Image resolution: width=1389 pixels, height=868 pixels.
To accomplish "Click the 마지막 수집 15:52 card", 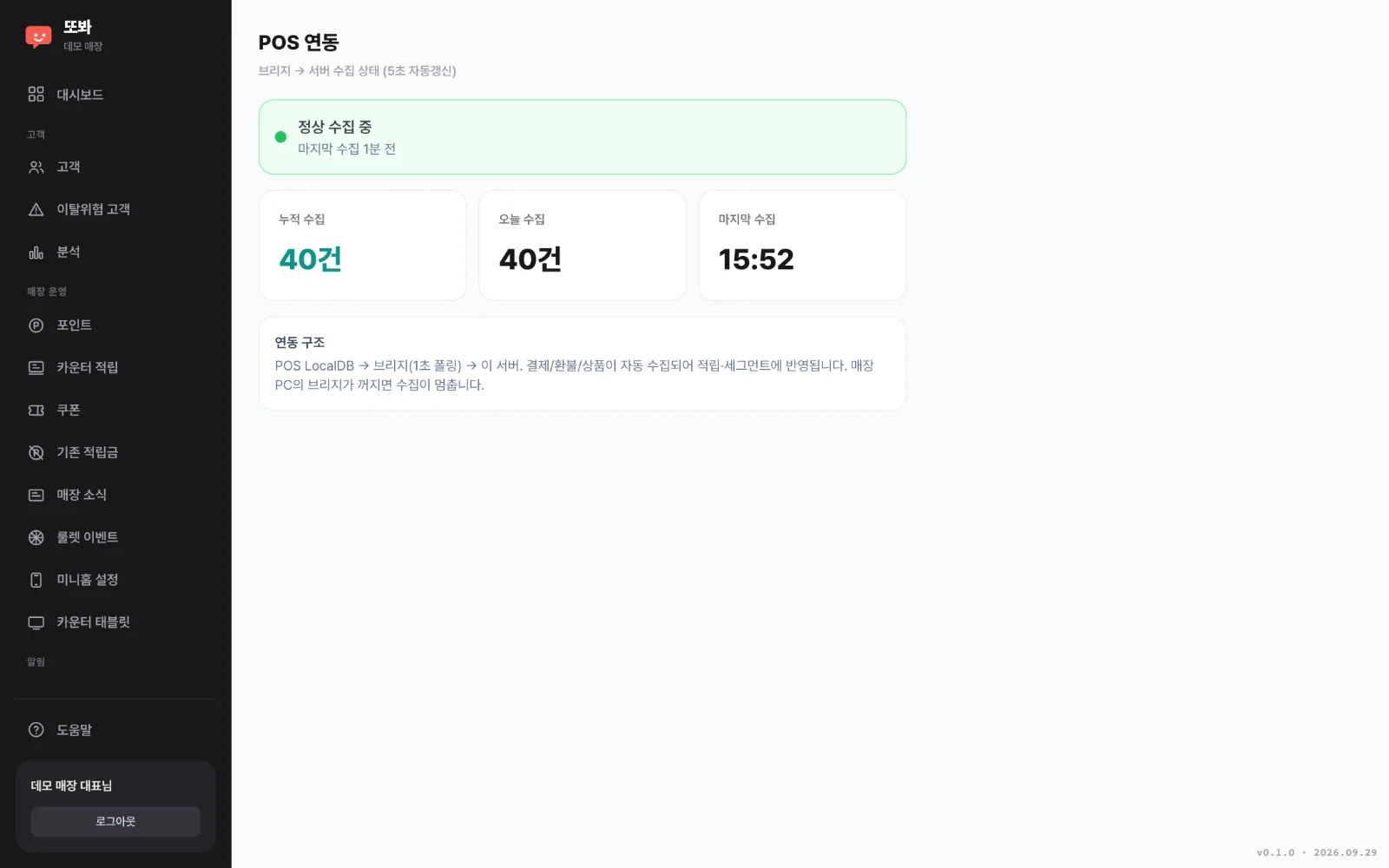I will 802,246.
